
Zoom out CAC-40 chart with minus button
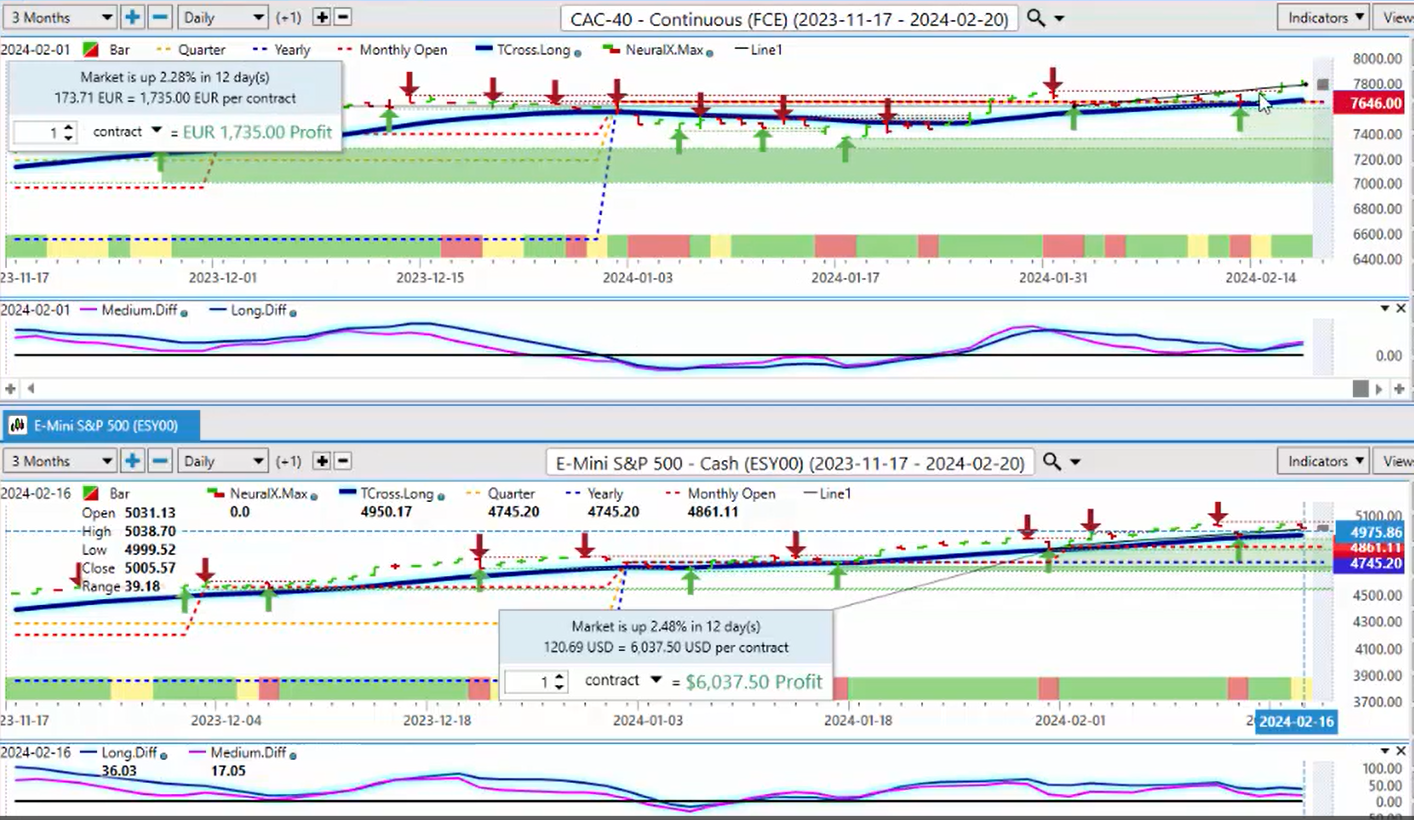pos(160,17)
